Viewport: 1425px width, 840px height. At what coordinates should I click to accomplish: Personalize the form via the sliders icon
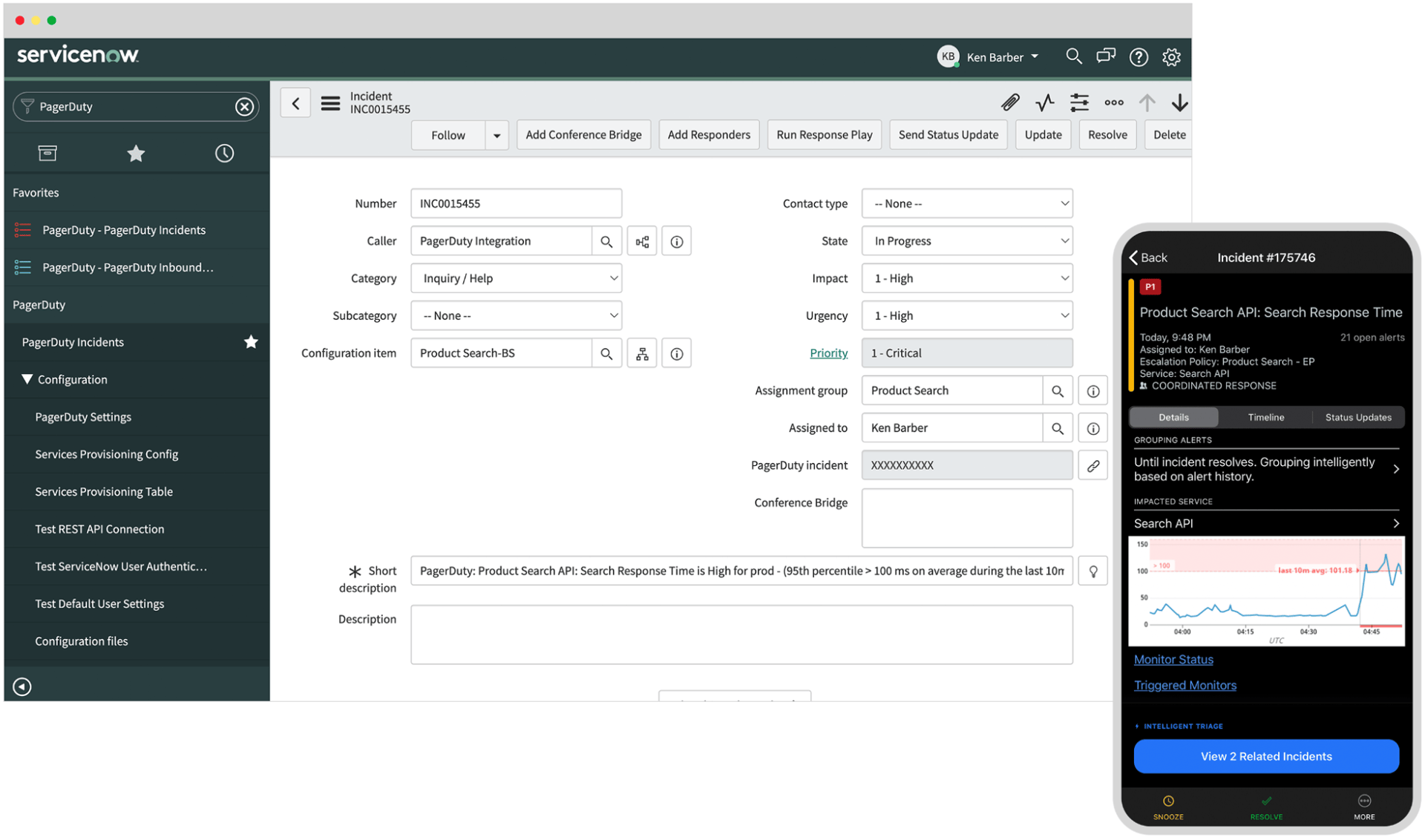tap(1078, 102)
